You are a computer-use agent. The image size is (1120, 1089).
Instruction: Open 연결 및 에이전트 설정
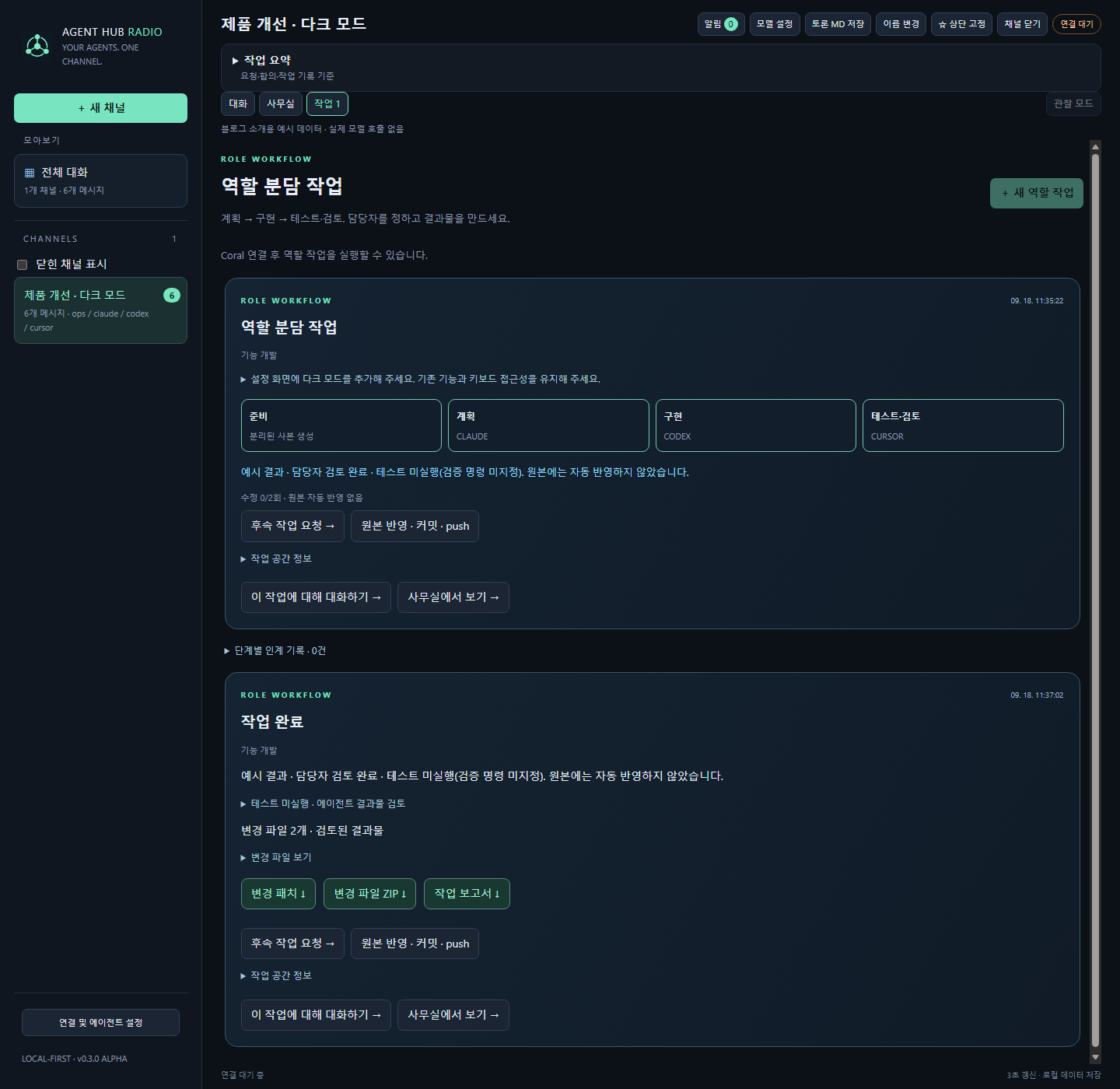point(100,1022)
